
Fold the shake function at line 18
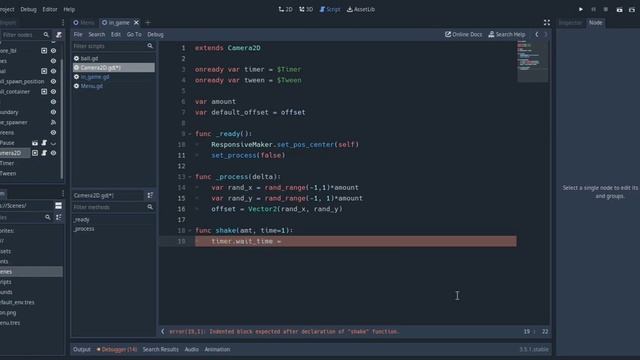(190, 231)
